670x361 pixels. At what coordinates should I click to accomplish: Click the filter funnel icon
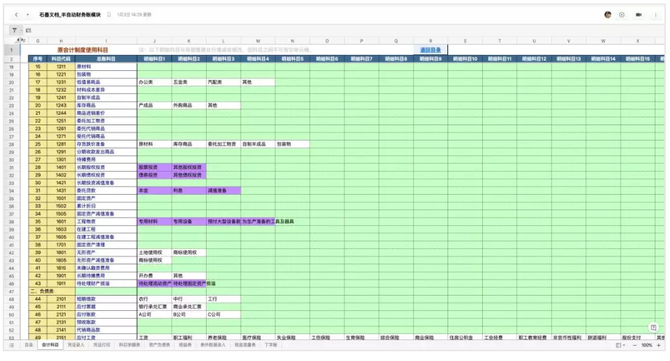tap(14, 30)
